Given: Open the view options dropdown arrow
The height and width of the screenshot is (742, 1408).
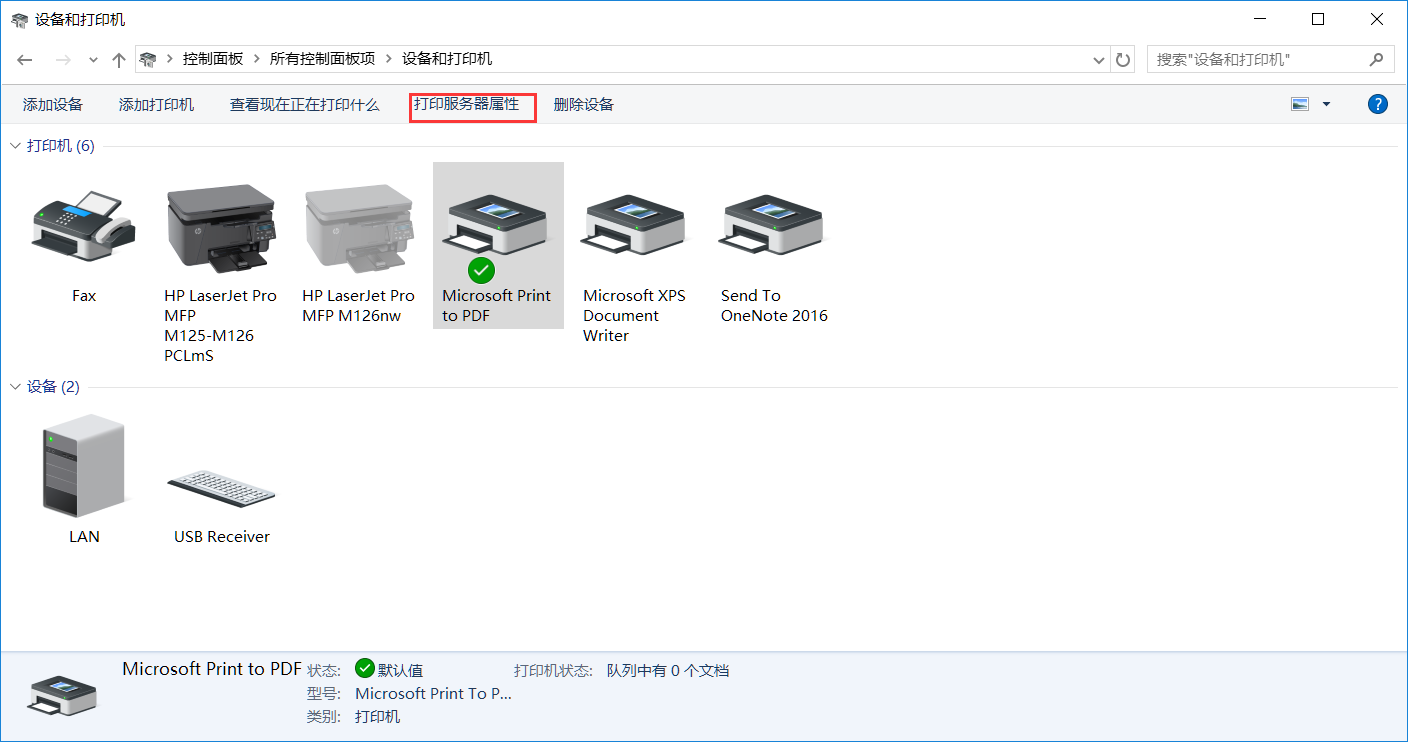Looking at the screenshot, I should click(1327, 104).
